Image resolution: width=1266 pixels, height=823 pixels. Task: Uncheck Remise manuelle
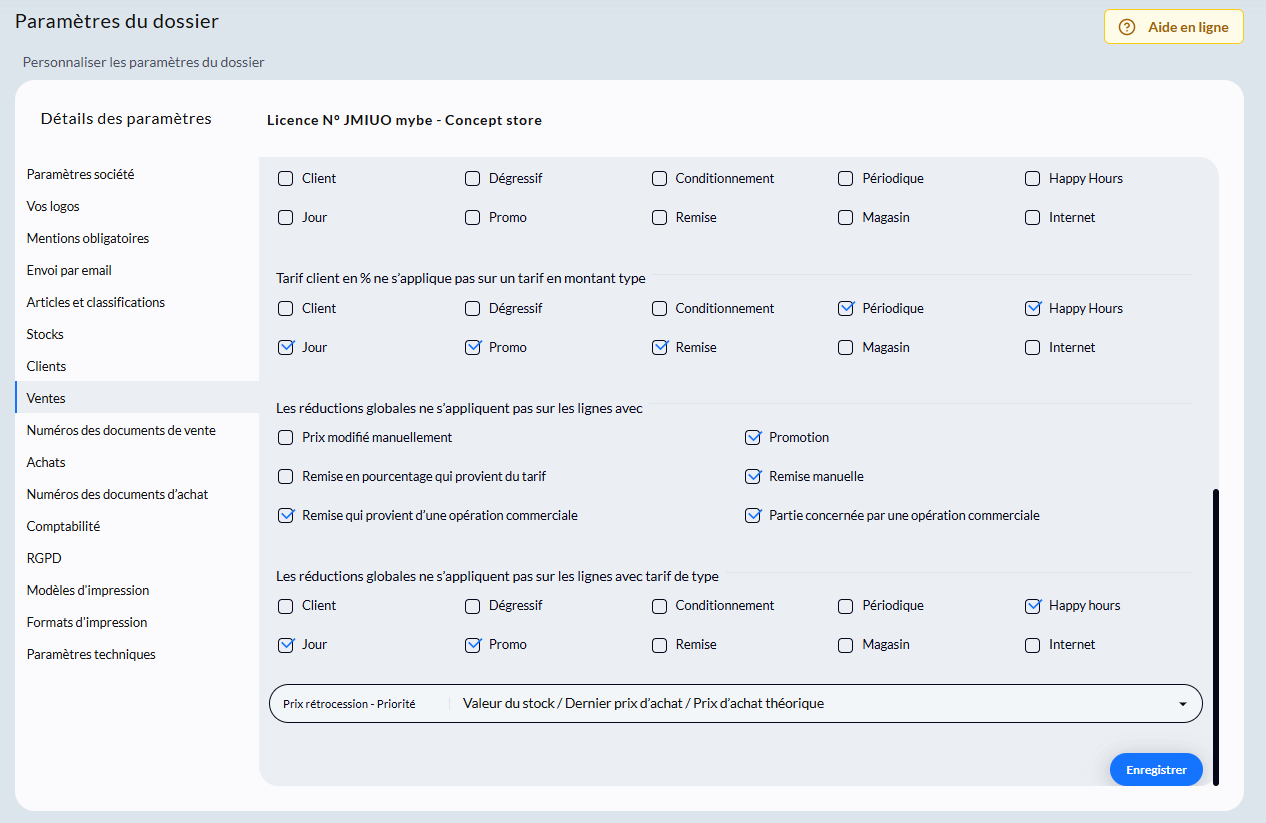point(753,476)
